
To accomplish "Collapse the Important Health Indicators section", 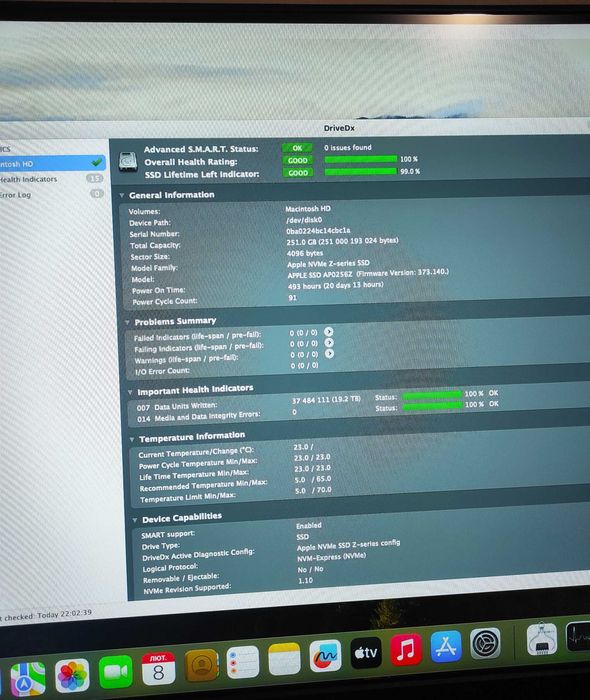I will tap(130, 392).
